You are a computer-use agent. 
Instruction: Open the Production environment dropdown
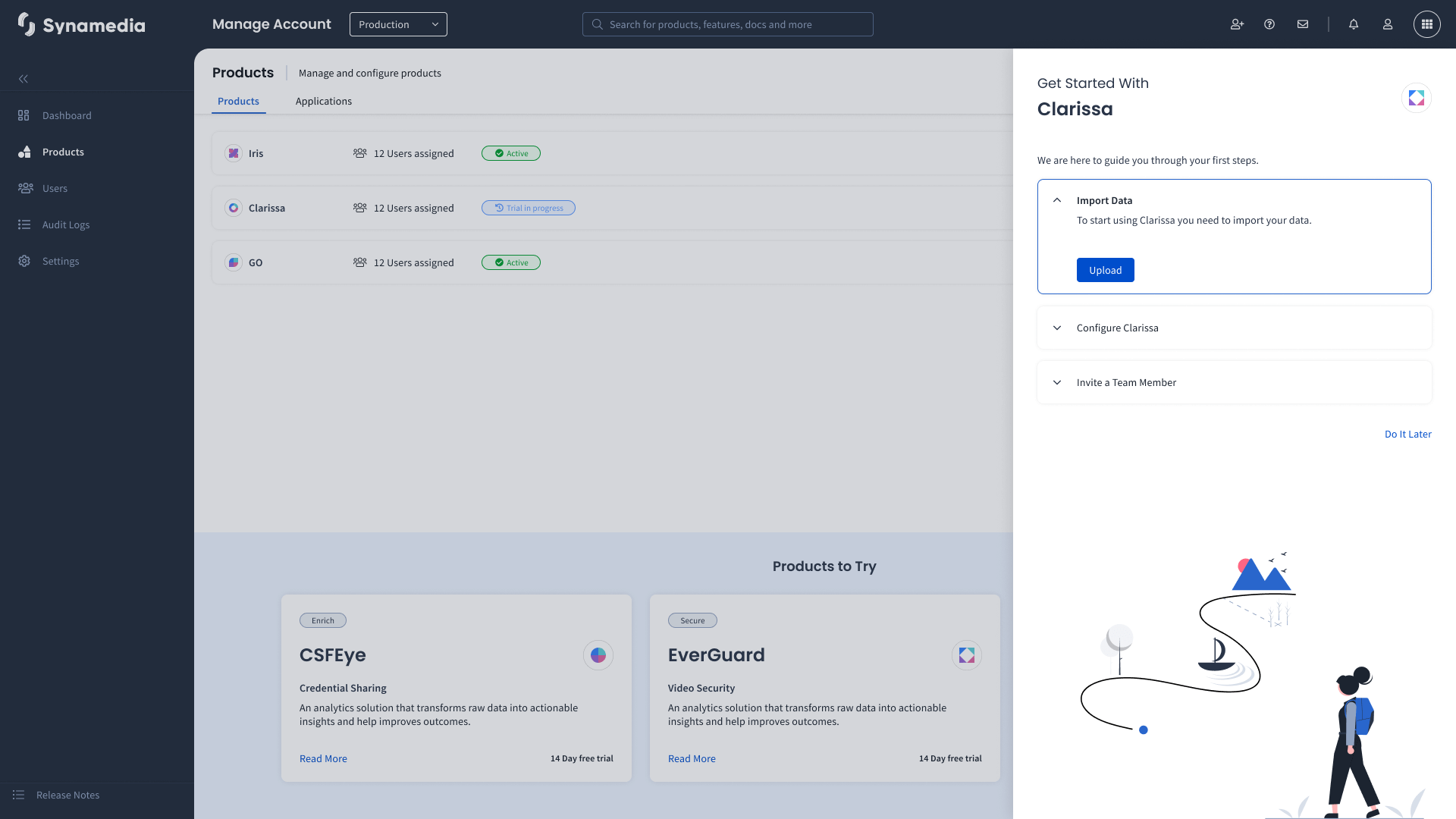[x=398, y=24]
